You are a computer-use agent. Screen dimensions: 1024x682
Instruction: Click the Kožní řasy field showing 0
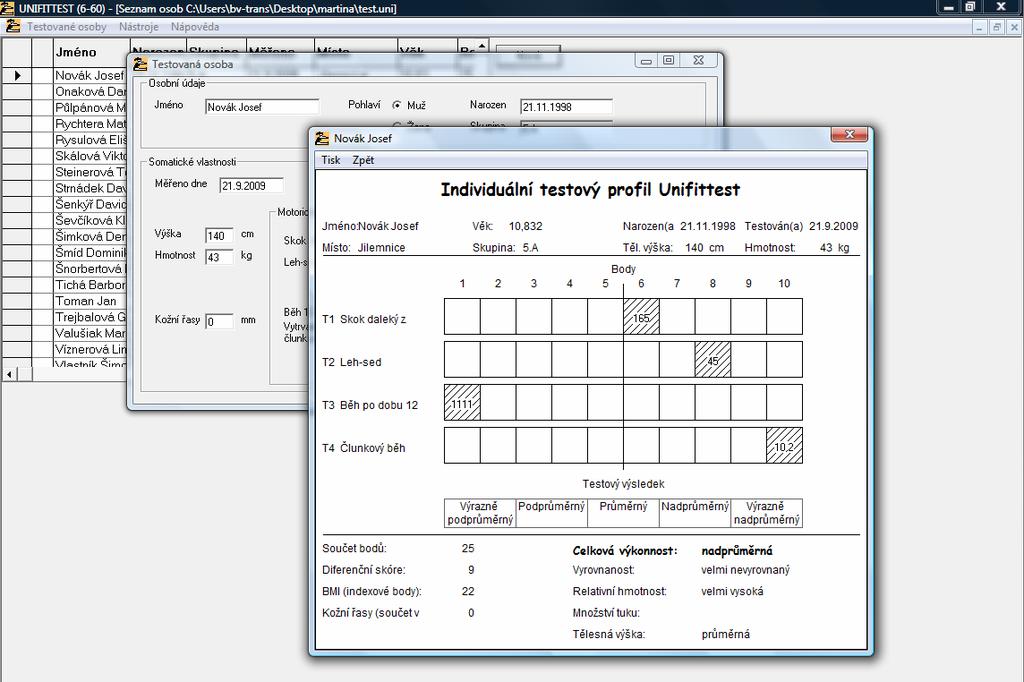click(x=219, y=321)
